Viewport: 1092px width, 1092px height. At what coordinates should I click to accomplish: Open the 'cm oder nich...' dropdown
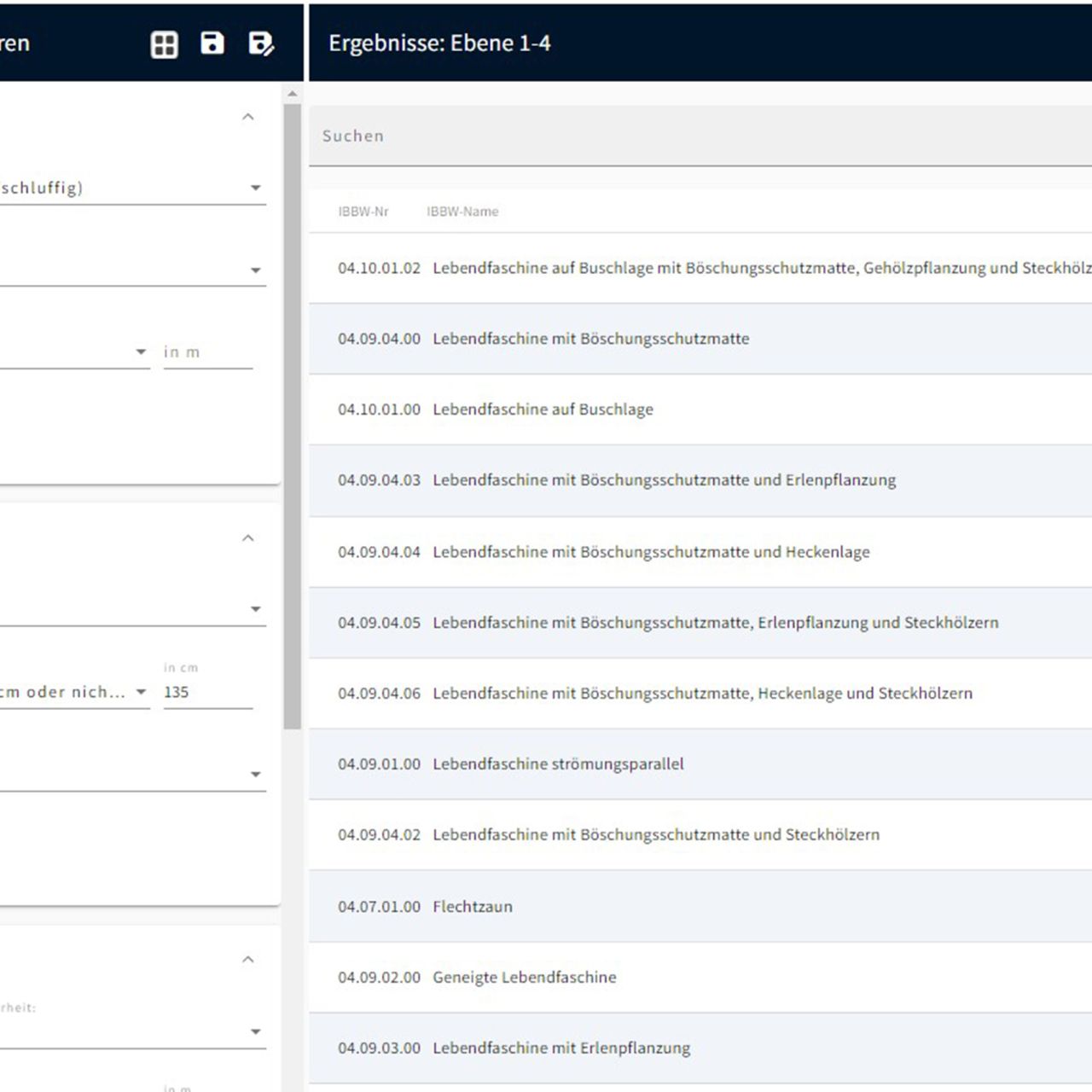[x=141, y=692]
